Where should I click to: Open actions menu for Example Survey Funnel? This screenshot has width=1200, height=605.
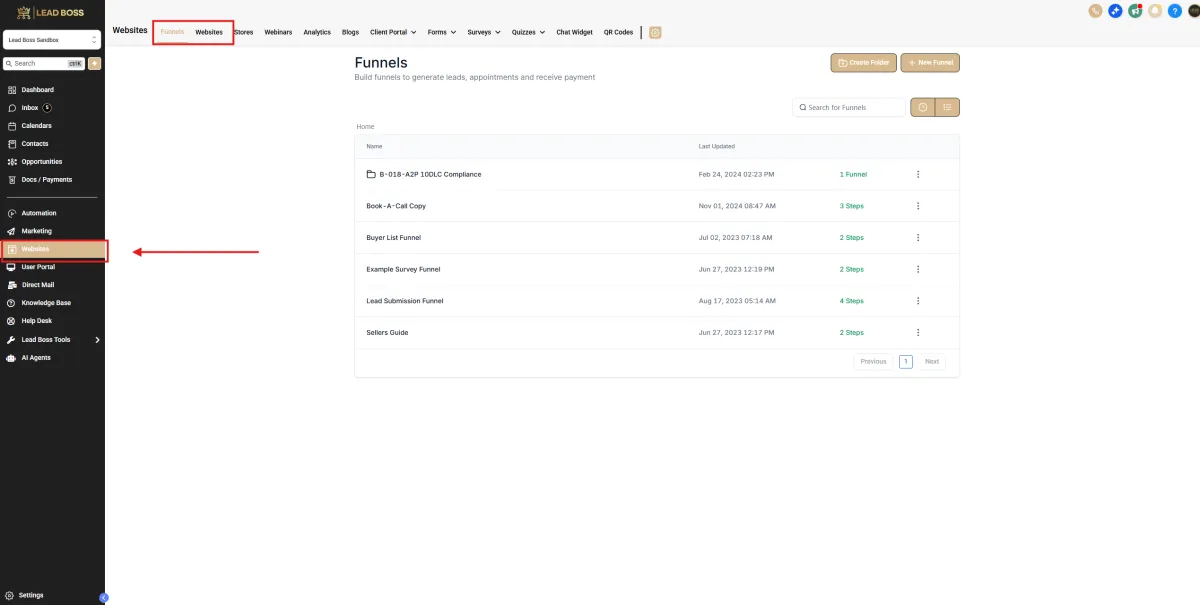tap(918, 269)
